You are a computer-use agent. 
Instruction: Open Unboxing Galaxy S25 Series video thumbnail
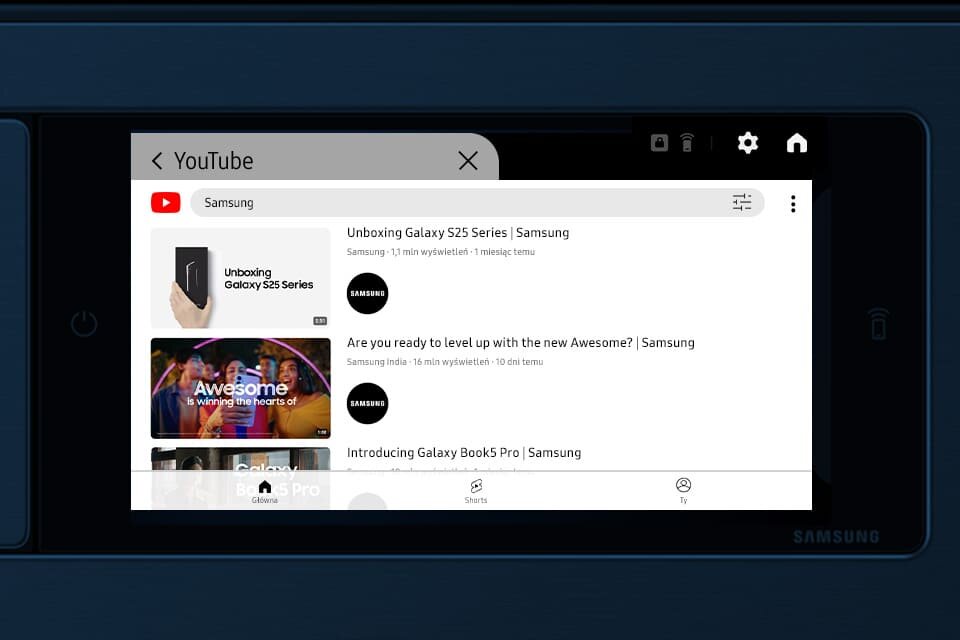pyautogui.click(x=240, y=278)
